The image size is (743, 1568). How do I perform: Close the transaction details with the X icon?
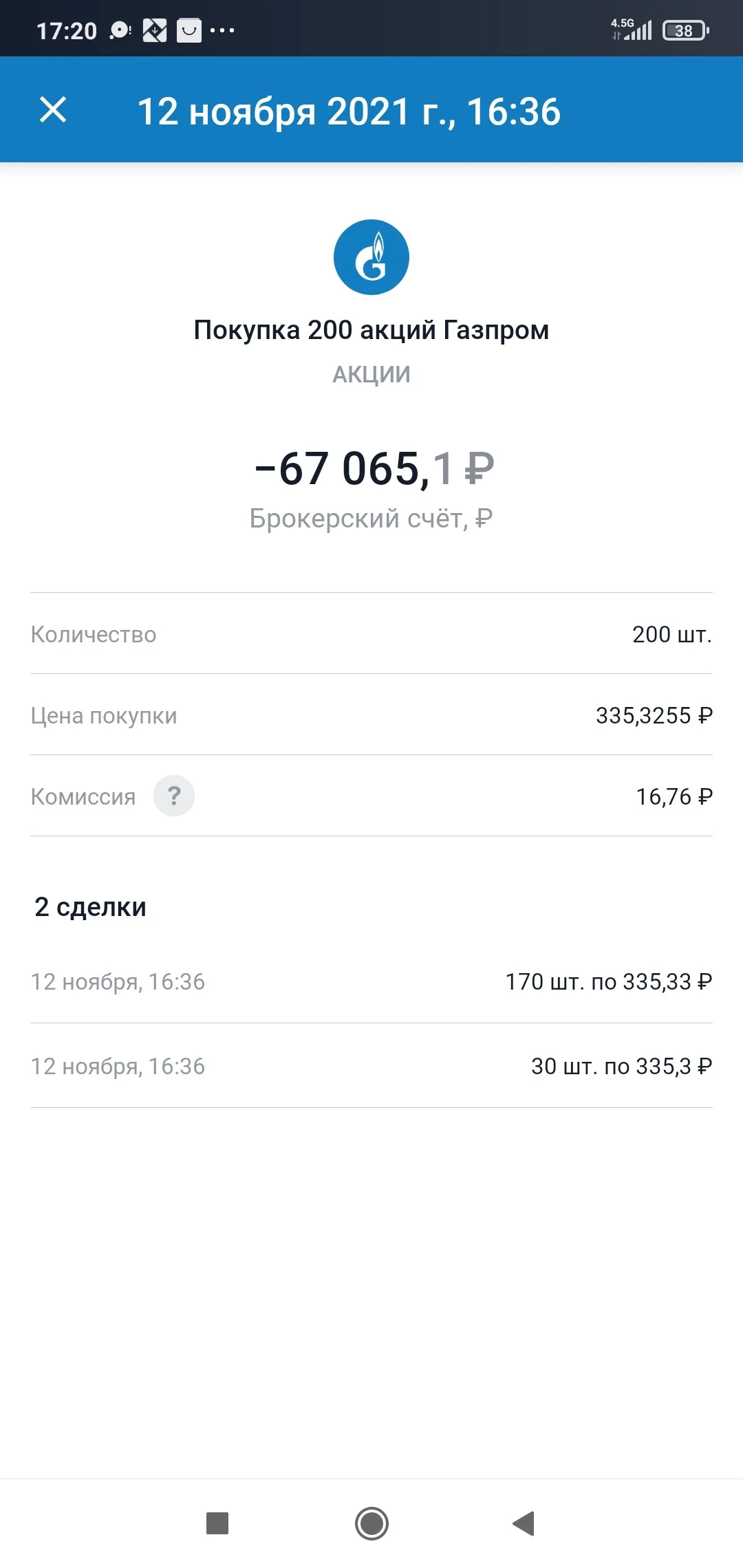pyautogui.click(x=53, y=110)
